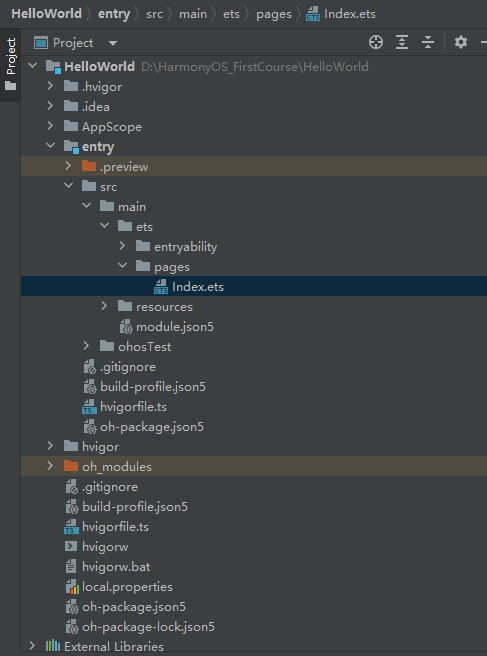Expand the resources folder
Screen dimensions: 487x656
coord(104,306)
